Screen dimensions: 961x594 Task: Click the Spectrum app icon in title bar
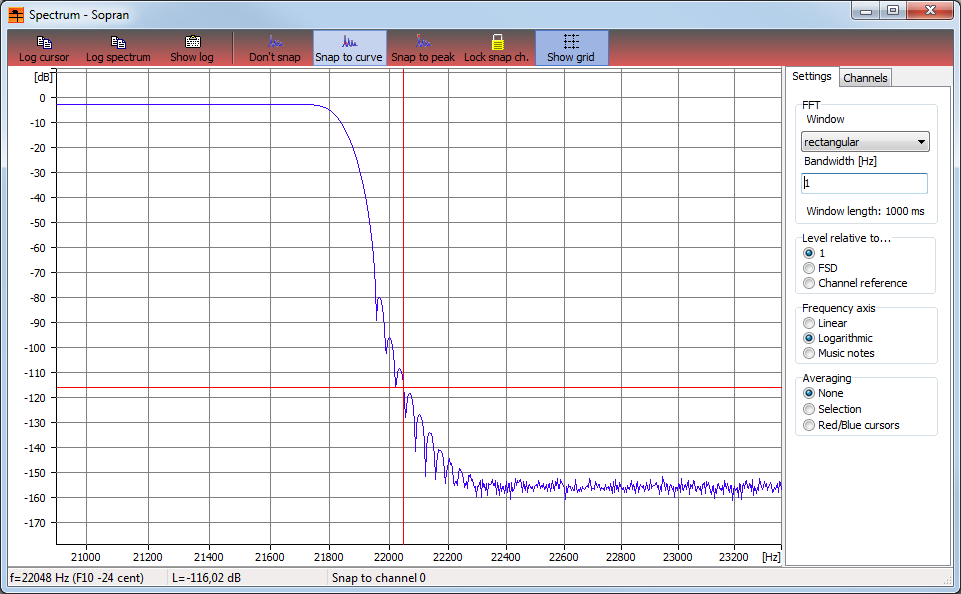(17, 15)
